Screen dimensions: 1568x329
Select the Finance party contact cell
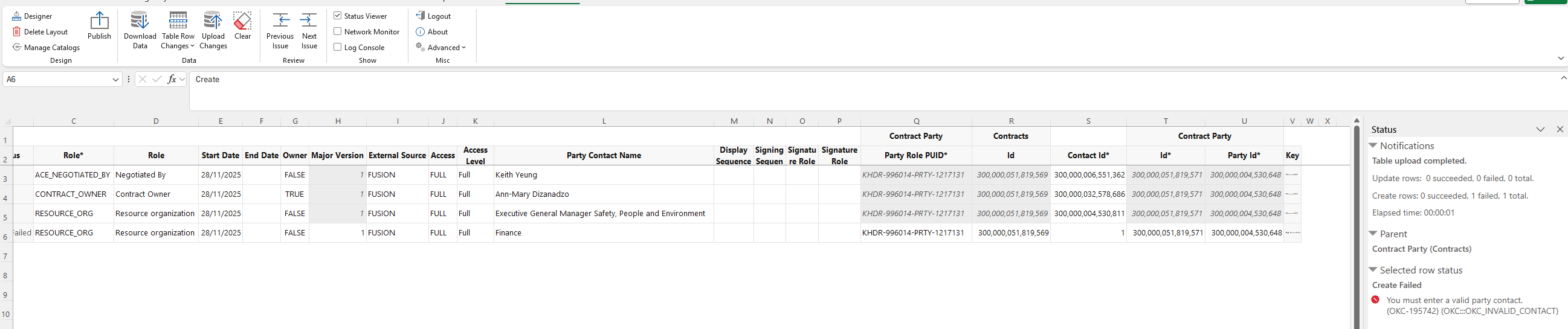[x=604, y=233]
